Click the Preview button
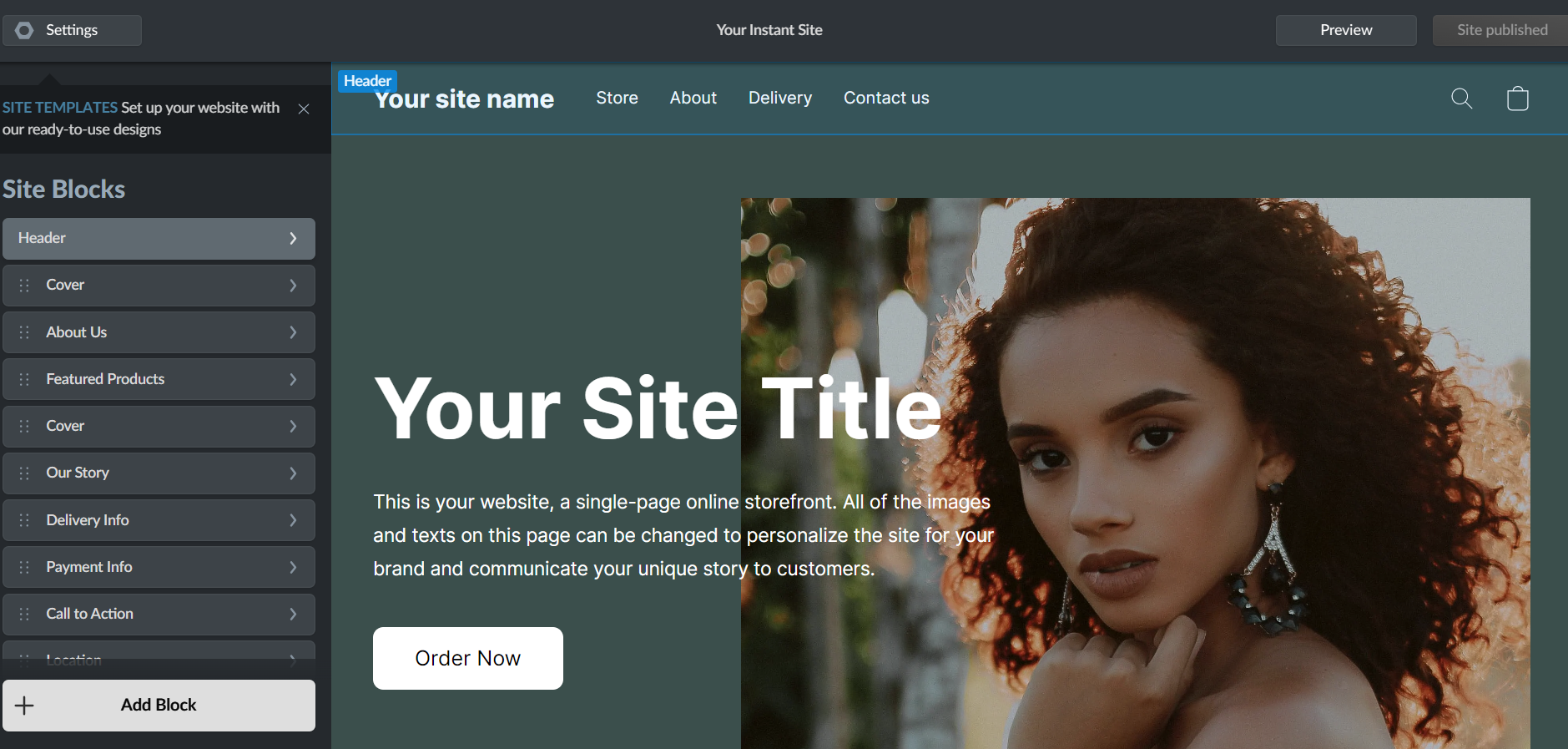The image size is (1568, 749). point(1346,30)
